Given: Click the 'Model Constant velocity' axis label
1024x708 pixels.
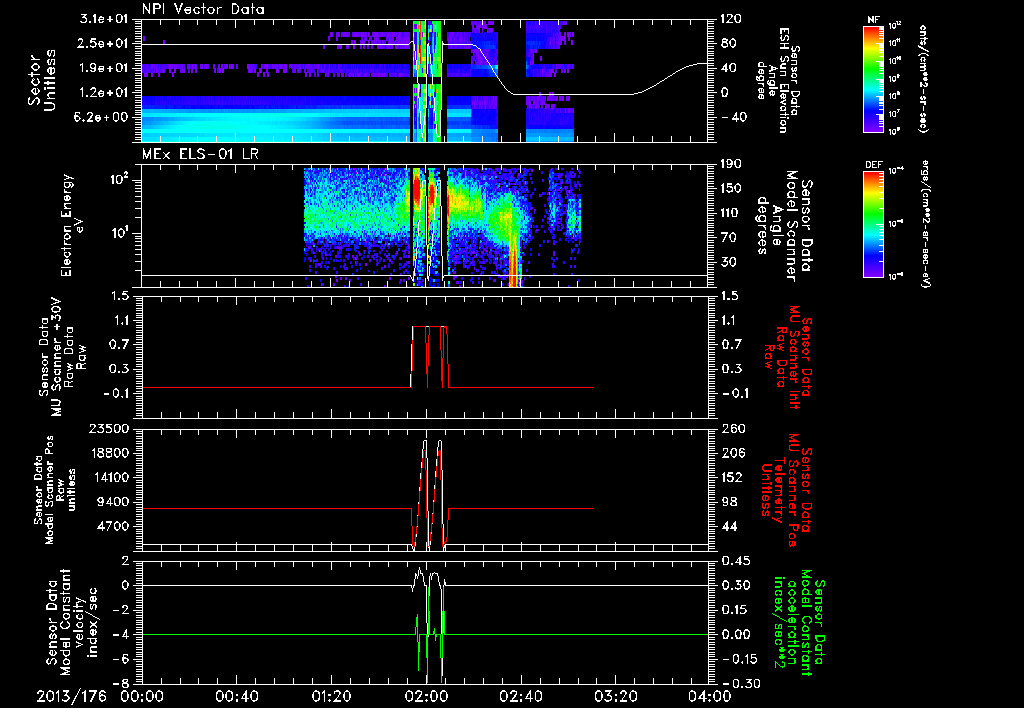Looking at the screenshot, I should point(71,622).
